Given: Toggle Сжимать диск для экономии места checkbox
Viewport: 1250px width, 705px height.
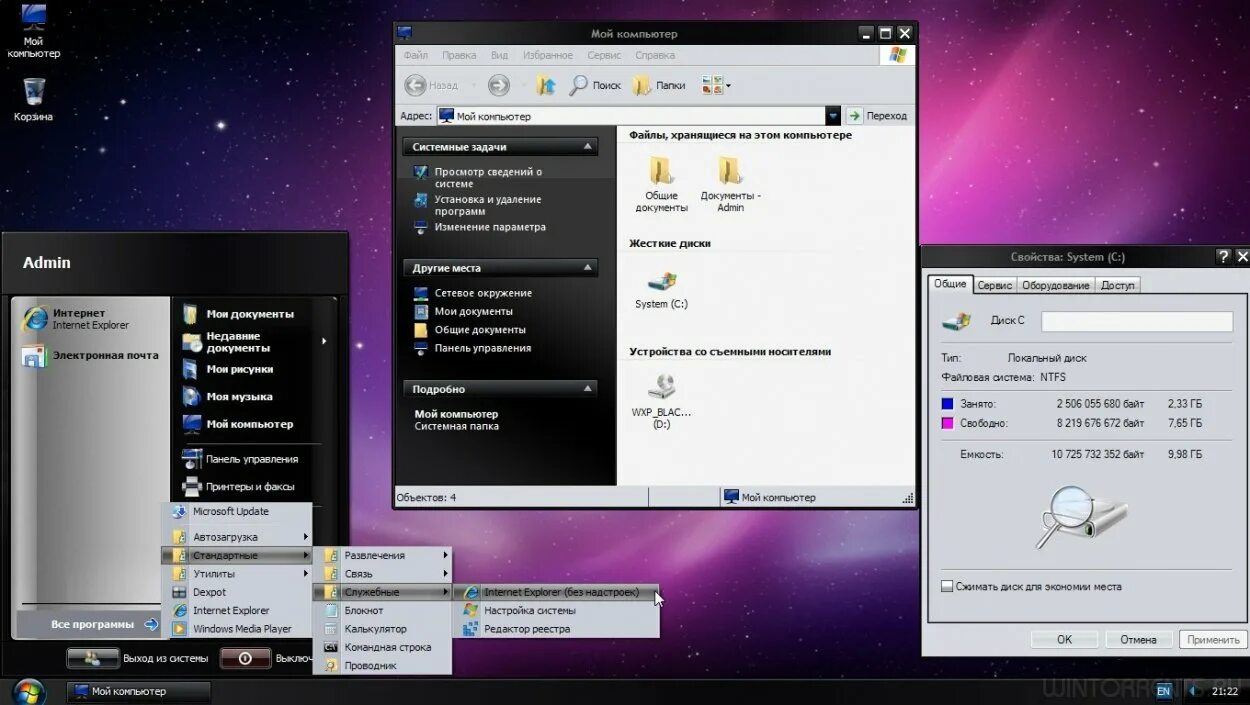Looking at the screenshot, I should 947,587.
